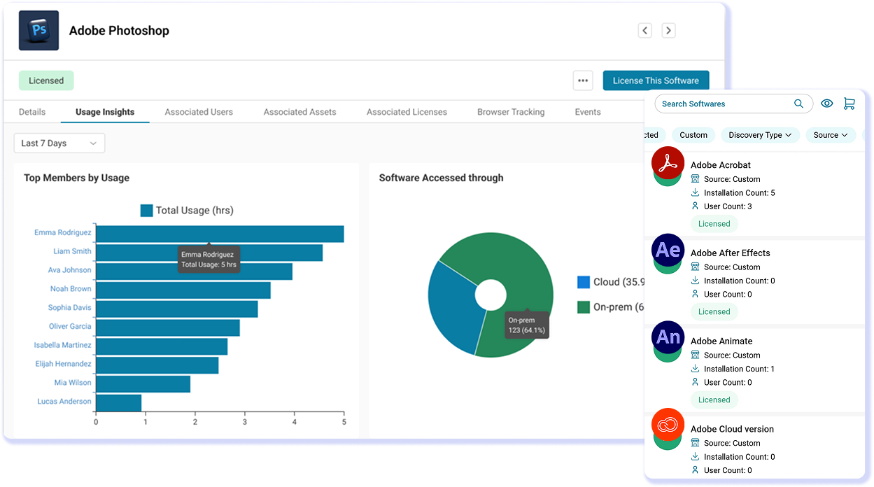Click Isabella Martinez member name
The image size is (874, 487).
pos(62,345)
